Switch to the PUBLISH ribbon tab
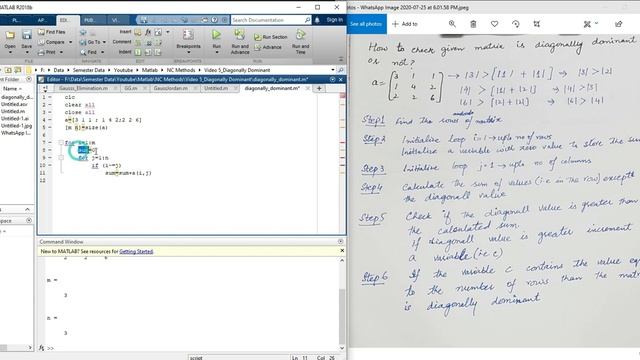This screenshot has height=360, width=640. coord(89,20)
